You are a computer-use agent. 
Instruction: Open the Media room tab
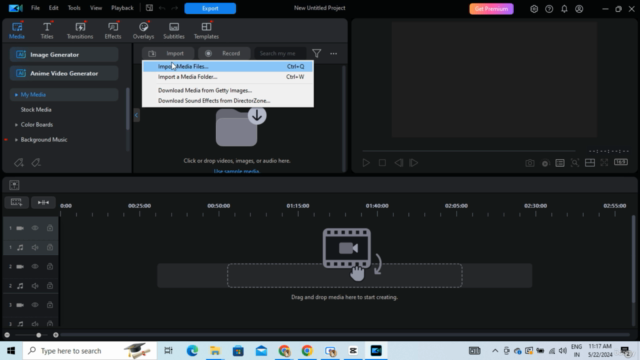pyautogui.click(x=17, y=31)
